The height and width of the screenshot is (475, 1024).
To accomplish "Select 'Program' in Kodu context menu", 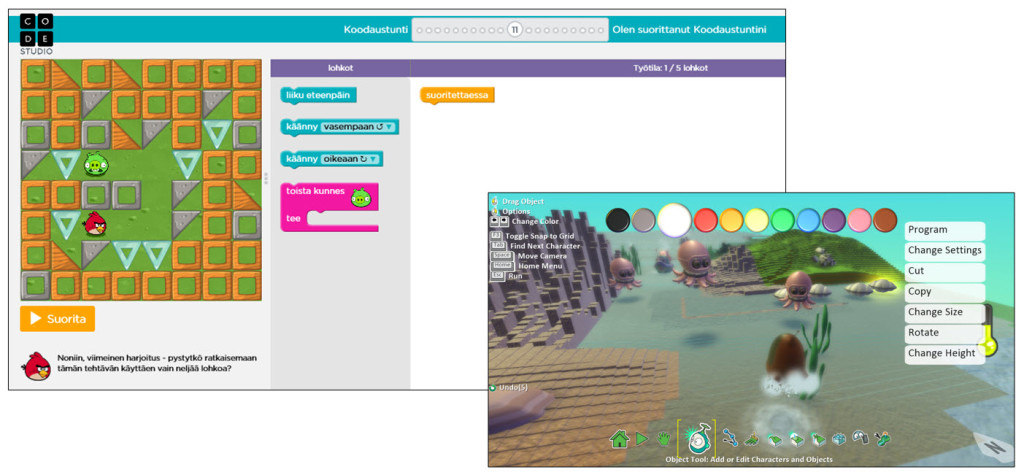I will (x=944, y=230).
